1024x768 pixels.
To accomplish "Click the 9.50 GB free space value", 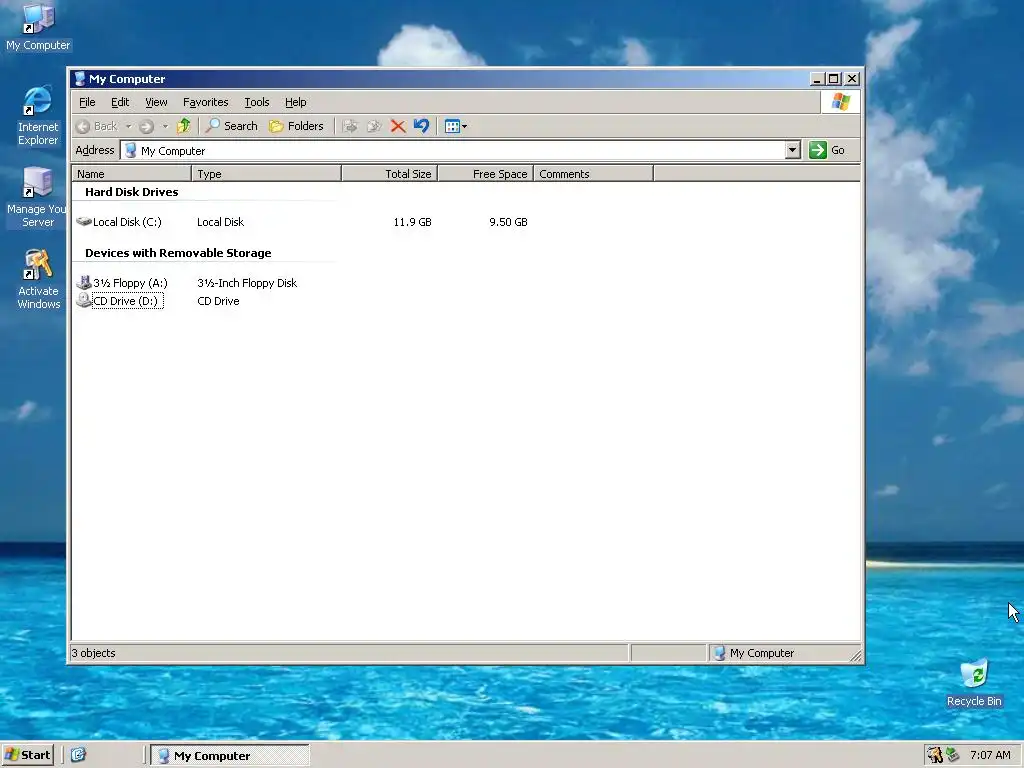I will pos(508,222).
